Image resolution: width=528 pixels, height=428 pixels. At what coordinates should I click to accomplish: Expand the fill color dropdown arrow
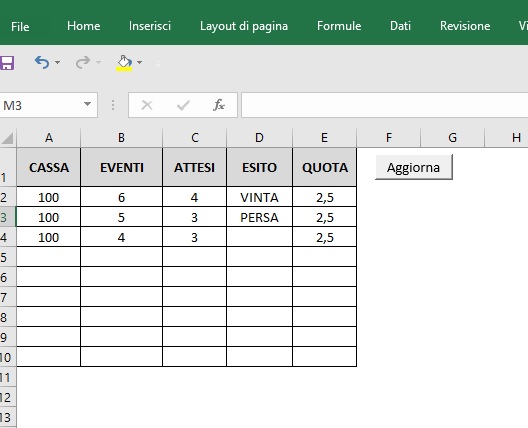(x=139, y=62)
